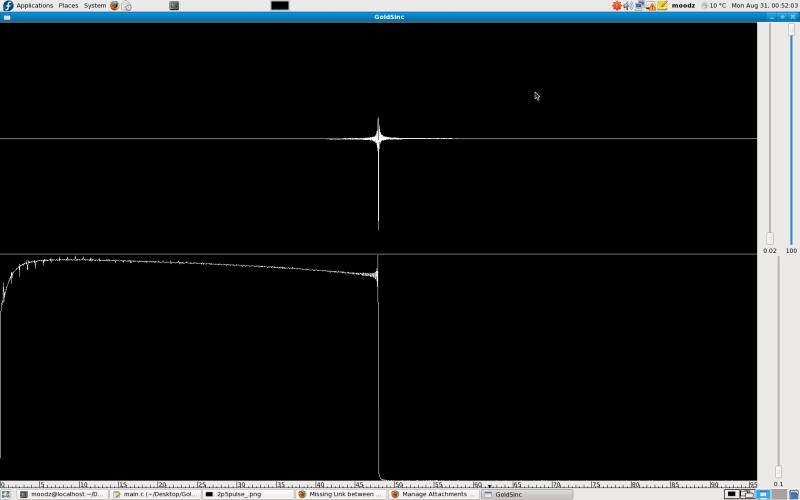Viewport: 800px width, 500px height.
Task: Click the system monitor applet in top panel
Action: (280, 5)
